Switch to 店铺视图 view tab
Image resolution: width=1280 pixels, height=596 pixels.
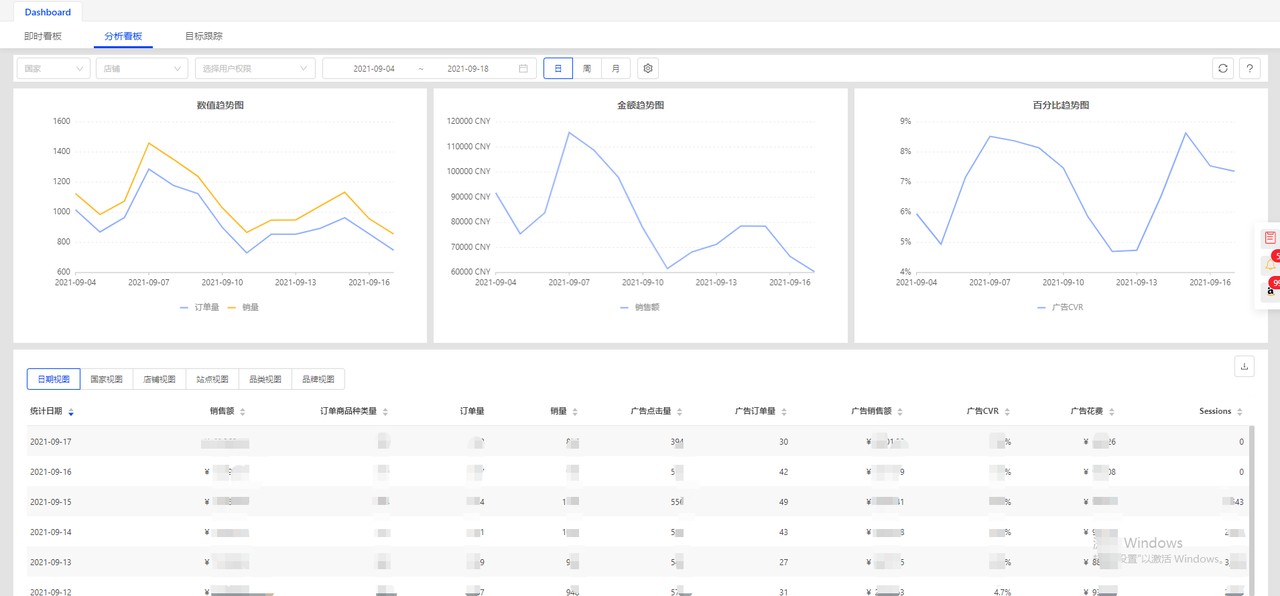click(x=159, y=379)
